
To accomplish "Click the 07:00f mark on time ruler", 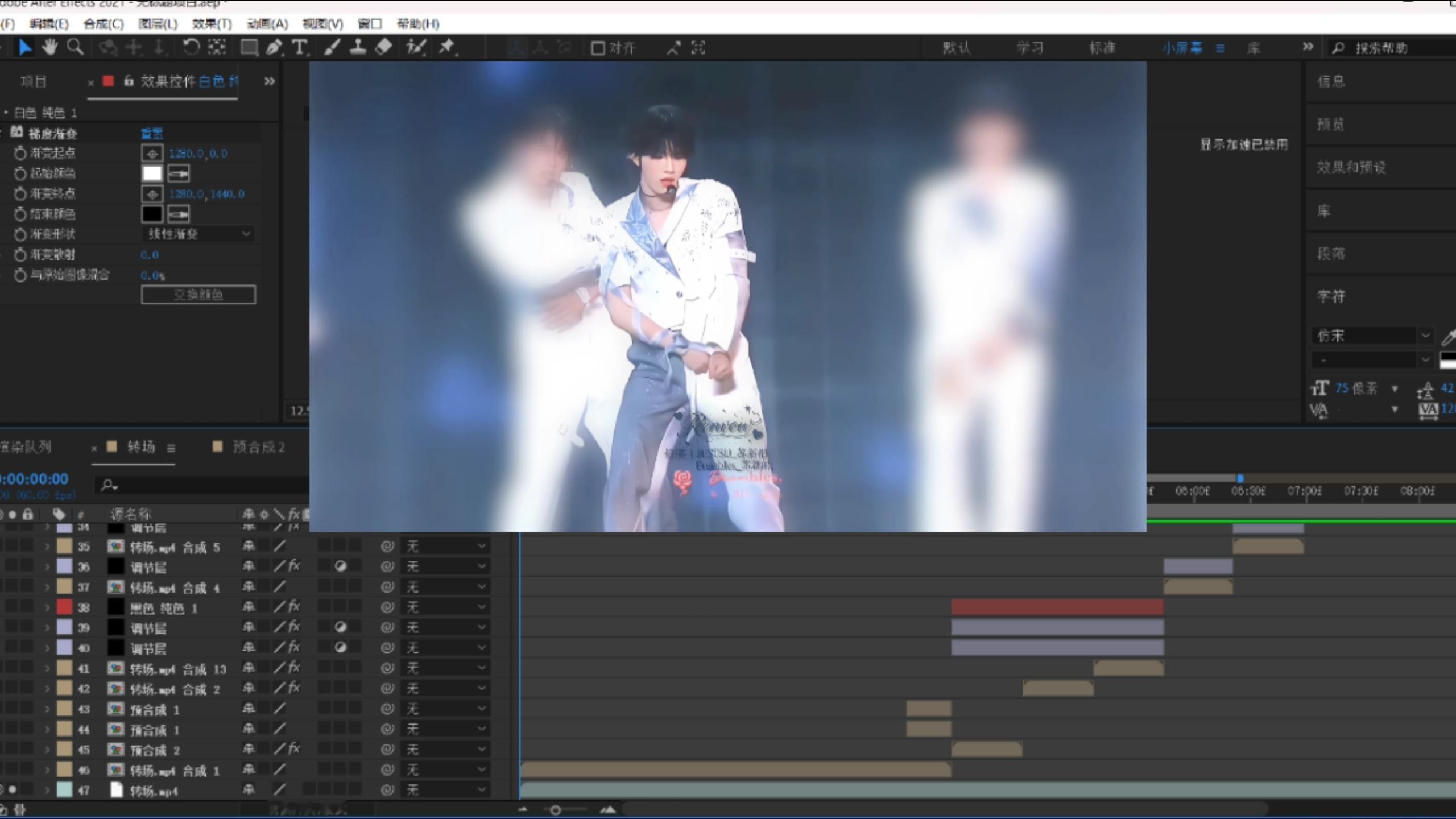I will click(1304, 490).
